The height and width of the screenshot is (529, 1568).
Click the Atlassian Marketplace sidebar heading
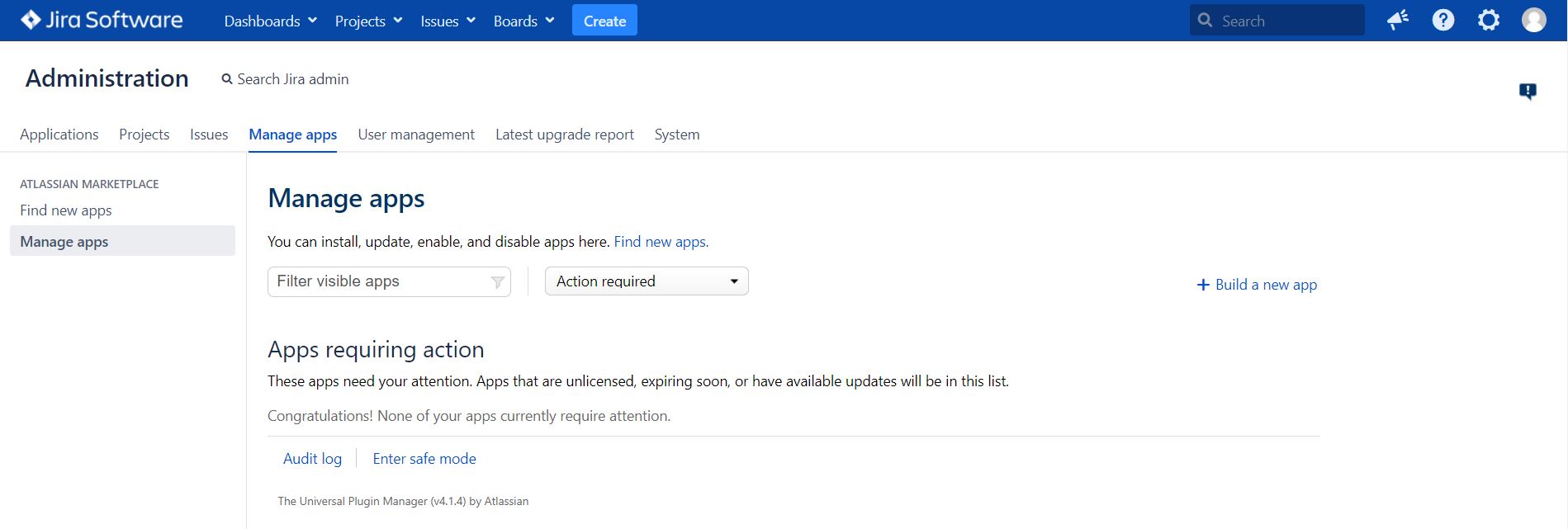click(89, 184)
